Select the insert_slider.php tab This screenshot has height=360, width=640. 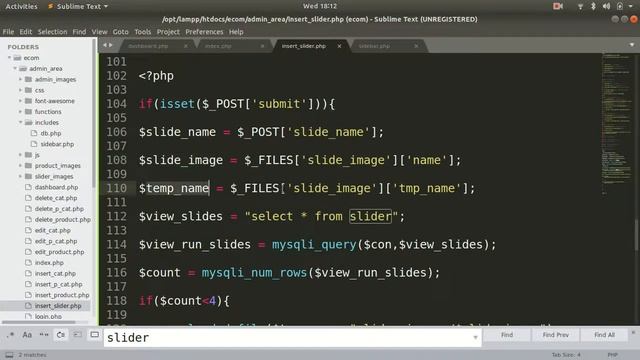pyautogui.click(x=304, y=46)
